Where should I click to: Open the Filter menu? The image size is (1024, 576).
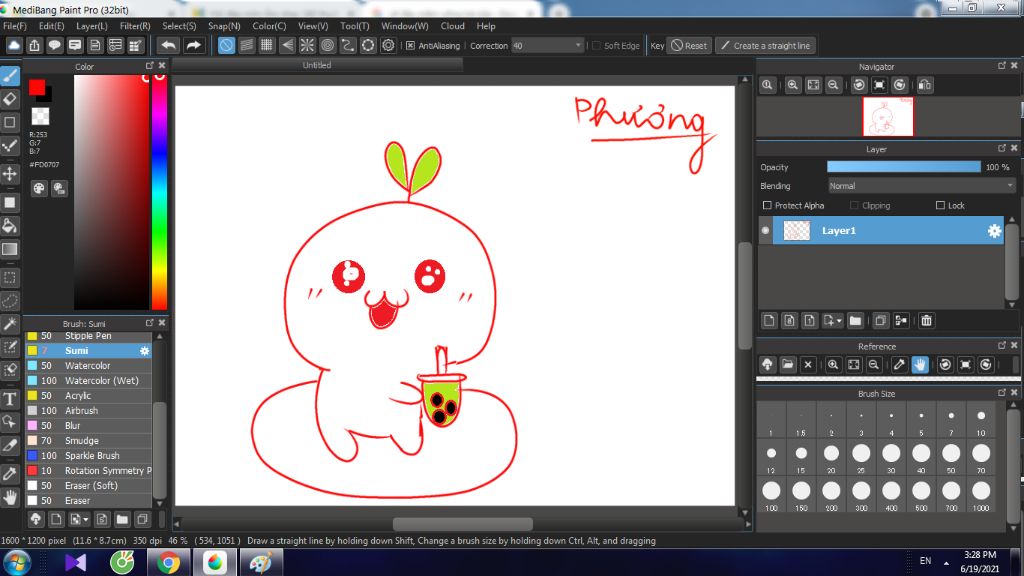click(135, 26)
